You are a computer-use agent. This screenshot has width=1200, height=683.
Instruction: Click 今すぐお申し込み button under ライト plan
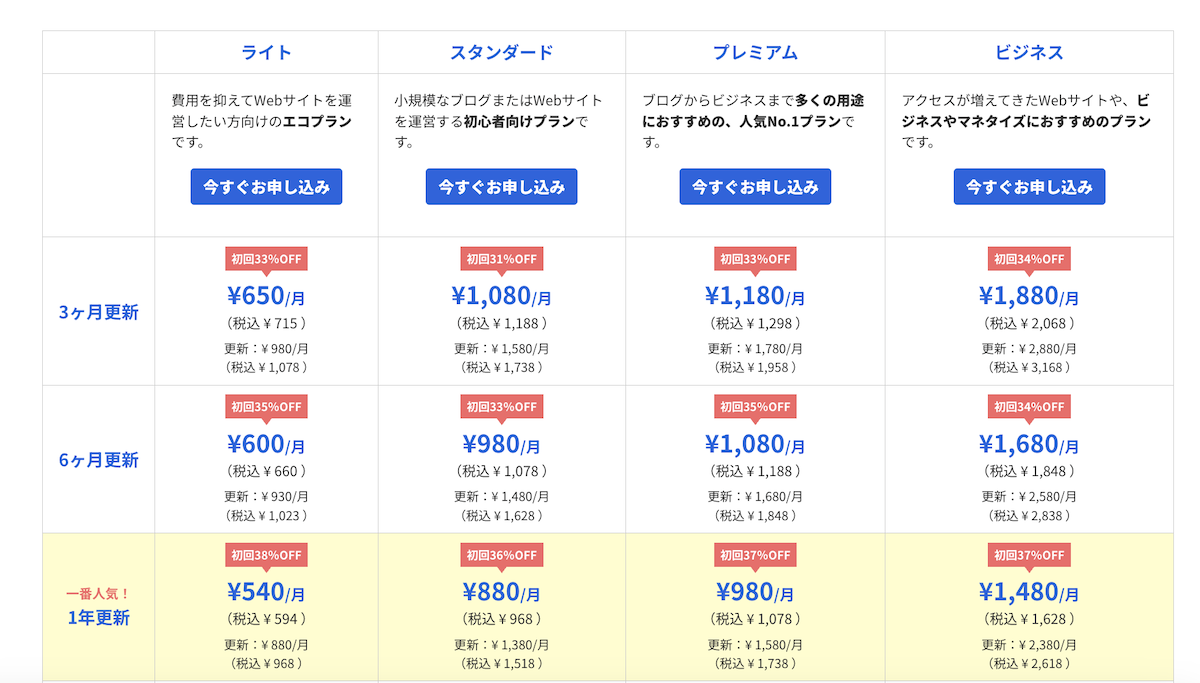click(x=266, y=186)
